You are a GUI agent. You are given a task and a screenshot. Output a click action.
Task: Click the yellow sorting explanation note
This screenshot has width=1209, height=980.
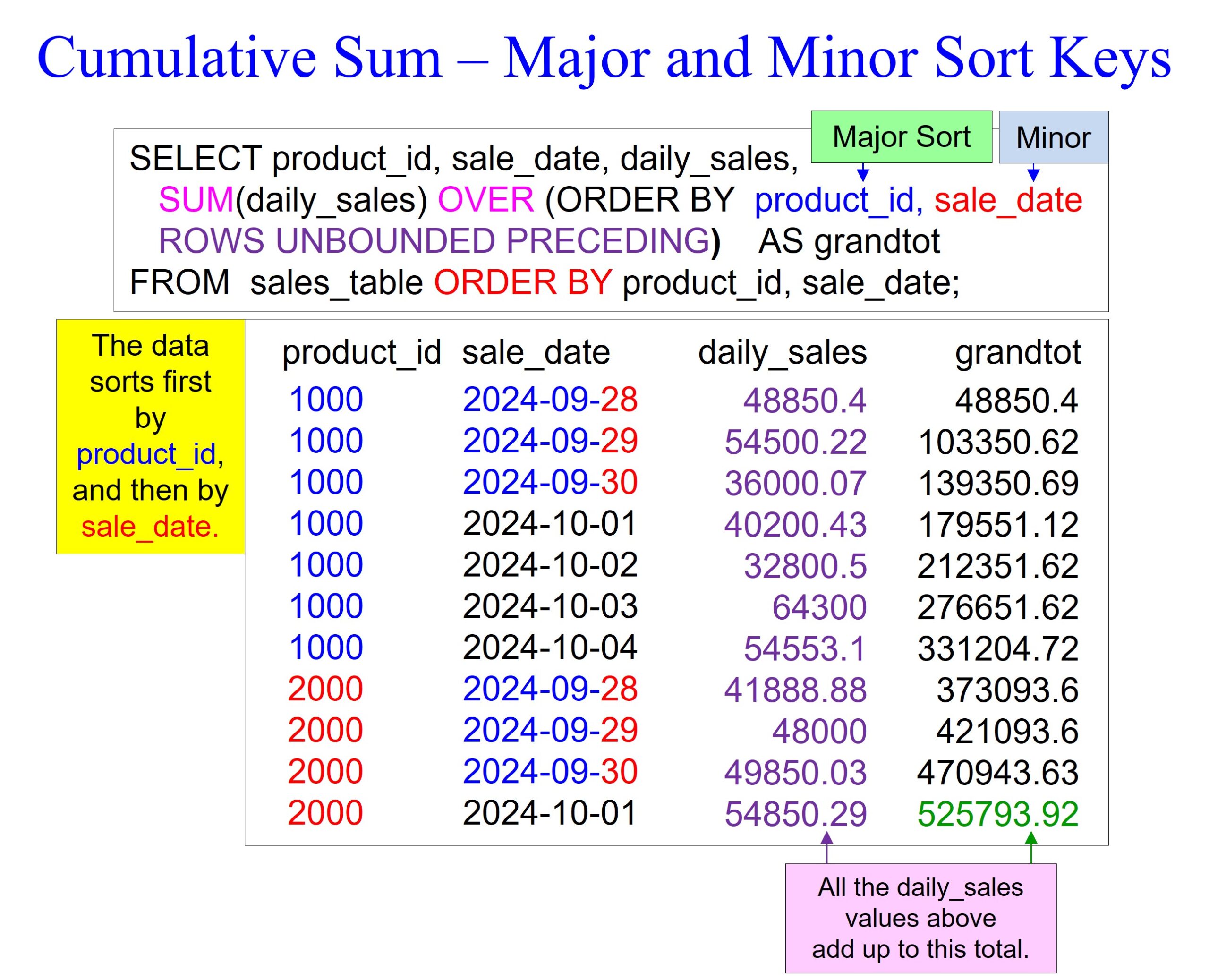click(150, 436)
